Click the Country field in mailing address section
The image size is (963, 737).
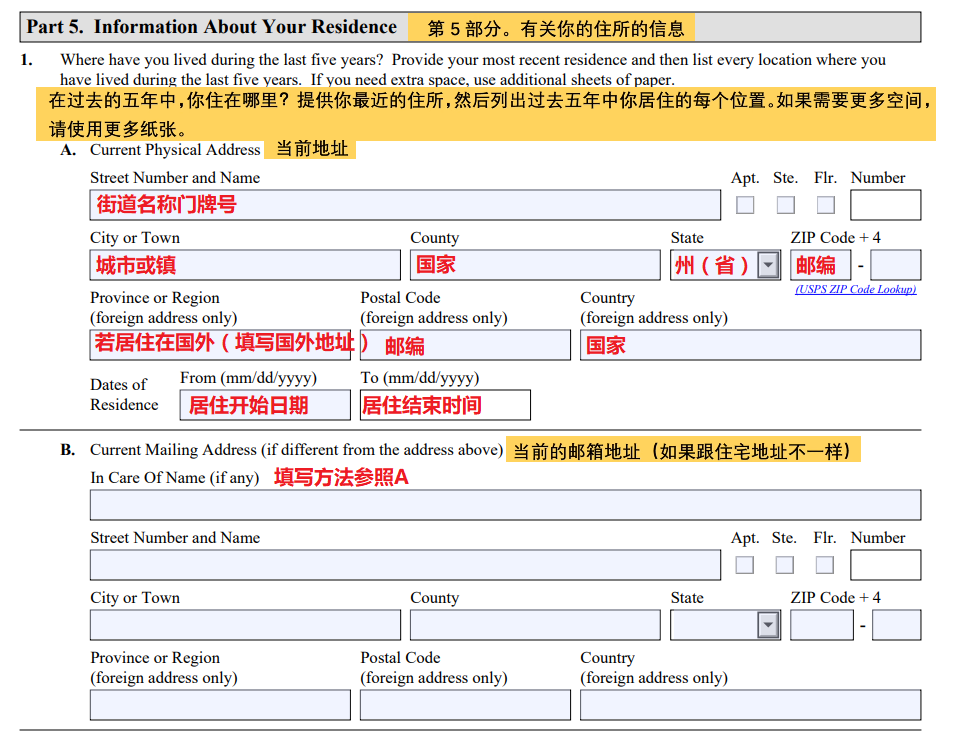(750, 705)
